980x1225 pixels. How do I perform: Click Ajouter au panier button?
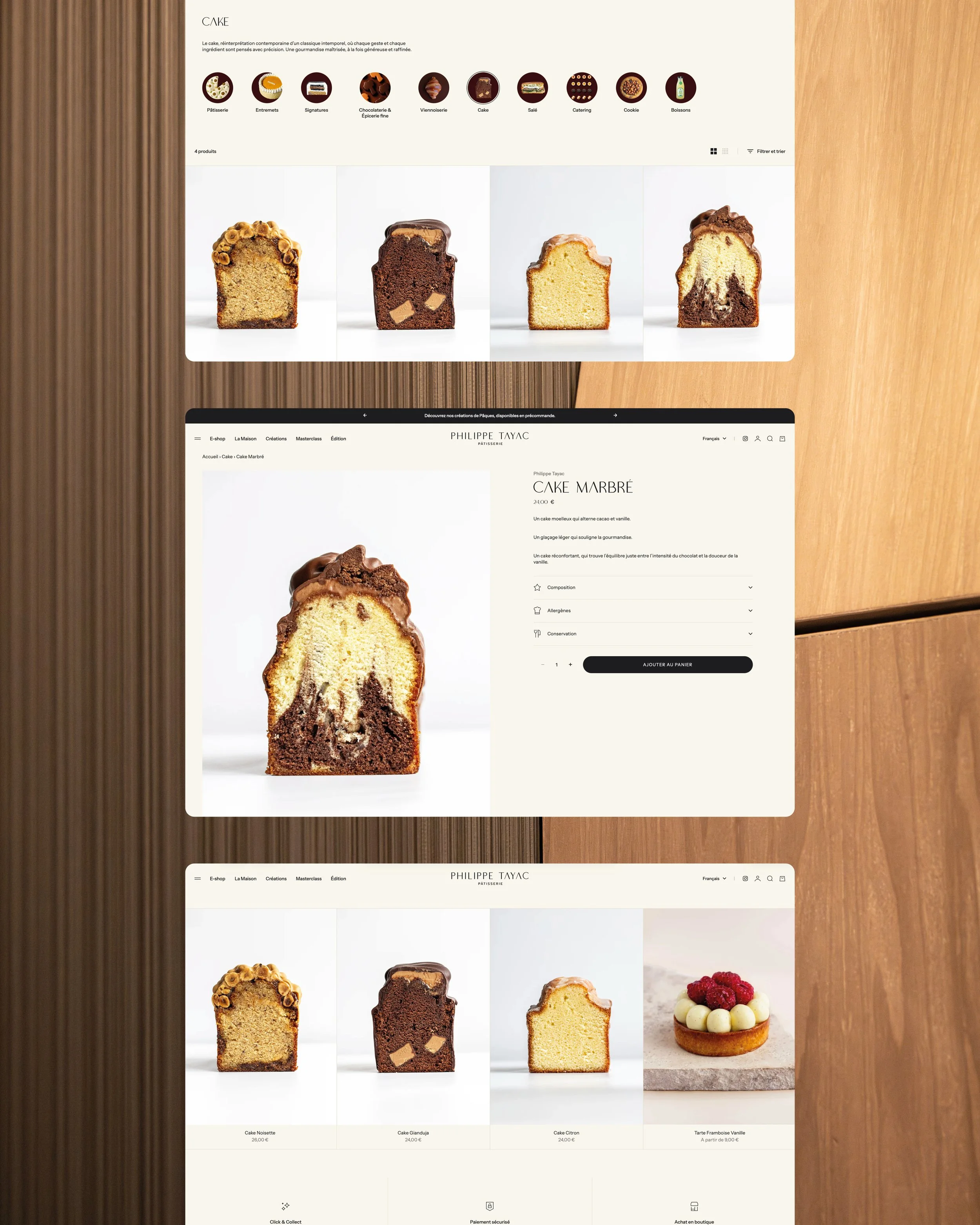tap(668, 665)
